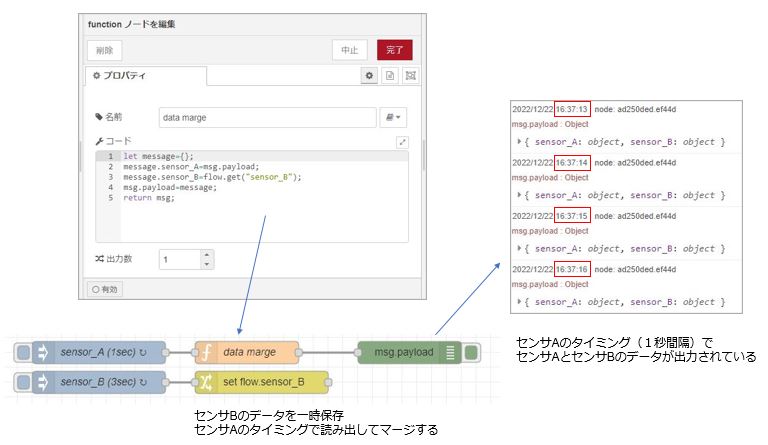Viewport: 768px width, 445px height.
Task: Click the 削除 delete button
Action: coord(105,50)
